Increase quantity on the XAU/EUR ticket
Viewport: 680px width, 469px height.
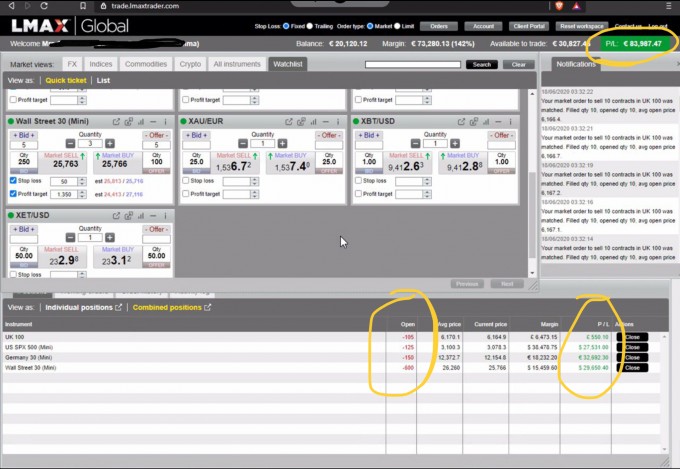(282, 144)
